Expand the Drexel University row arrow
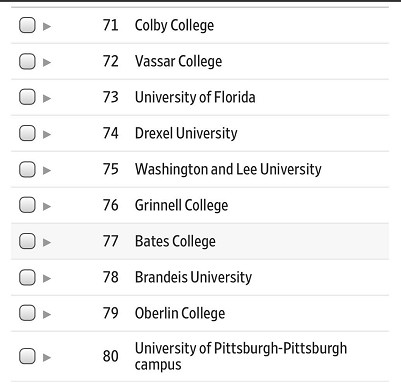This screenshot has width=401, height=384. pos(47,134)
